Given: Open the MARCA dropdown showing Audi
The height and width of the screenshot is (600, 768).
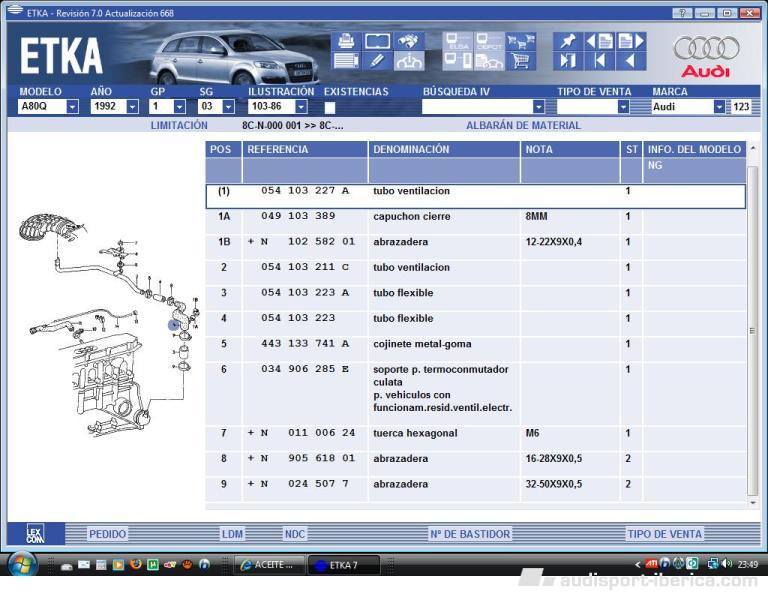Looking at the screenshot, I should click(x=719, y=106).
